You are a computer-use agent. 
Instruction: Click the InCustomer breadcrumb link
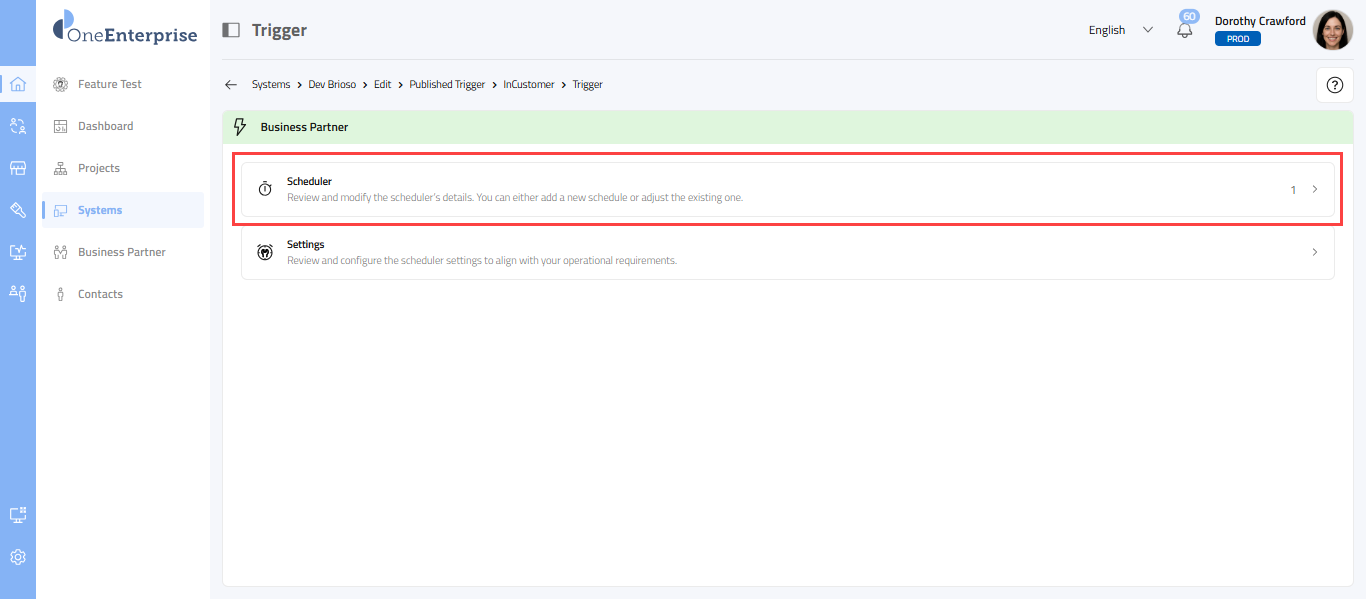coord(529,85)
